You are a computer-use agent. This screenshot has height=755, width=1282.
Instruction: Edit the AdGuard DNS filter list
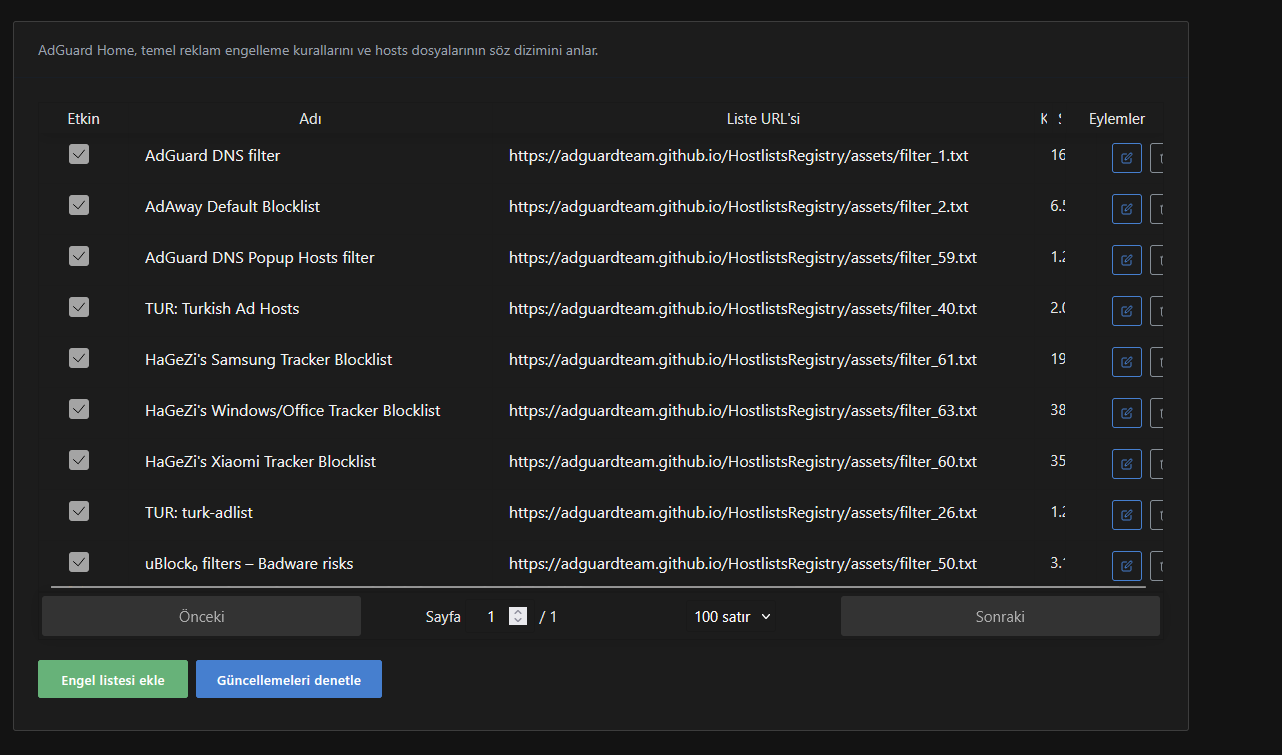(1127, 158)
